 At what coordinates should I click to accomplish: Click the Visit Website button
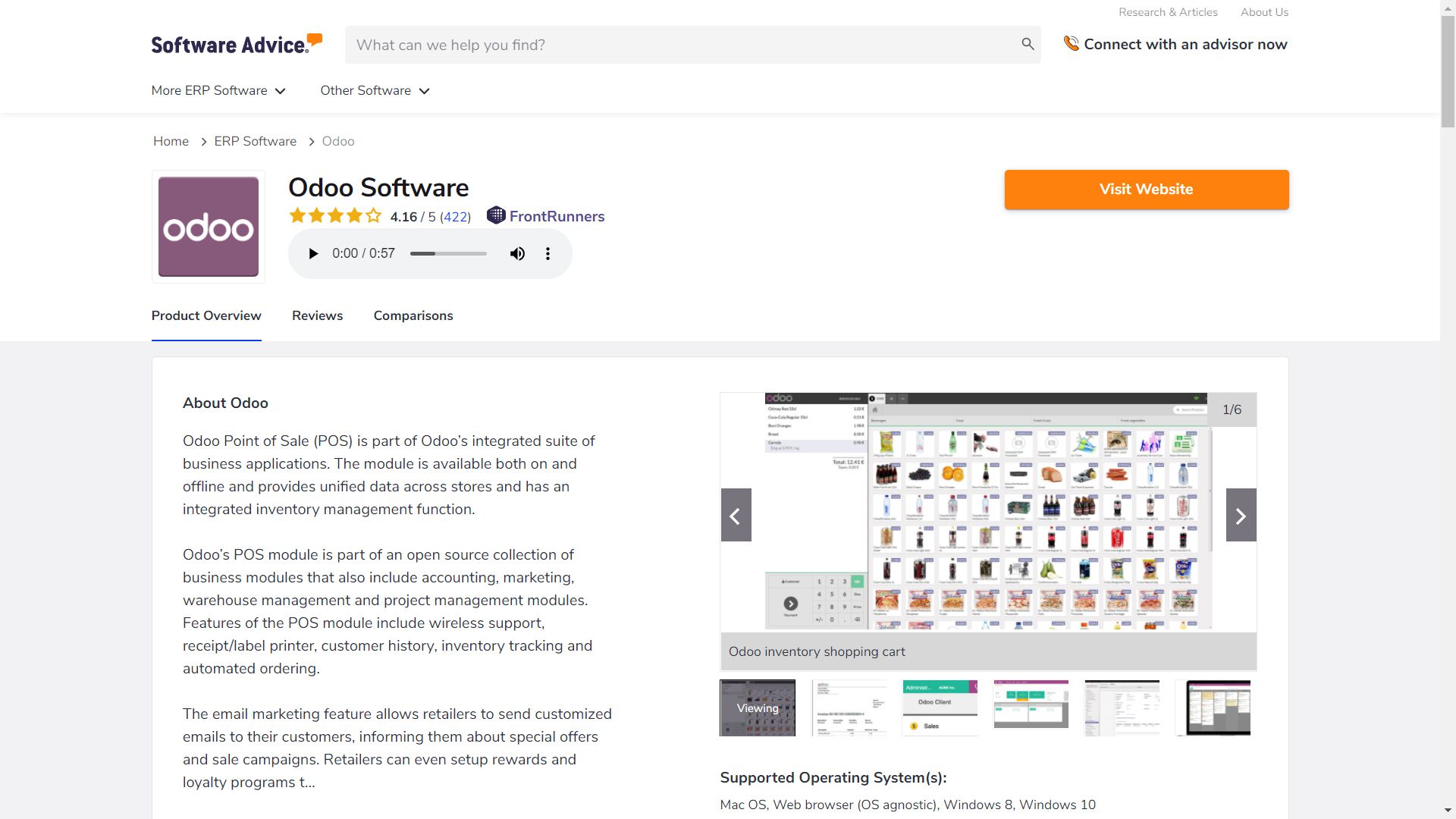pos(1146,190)
